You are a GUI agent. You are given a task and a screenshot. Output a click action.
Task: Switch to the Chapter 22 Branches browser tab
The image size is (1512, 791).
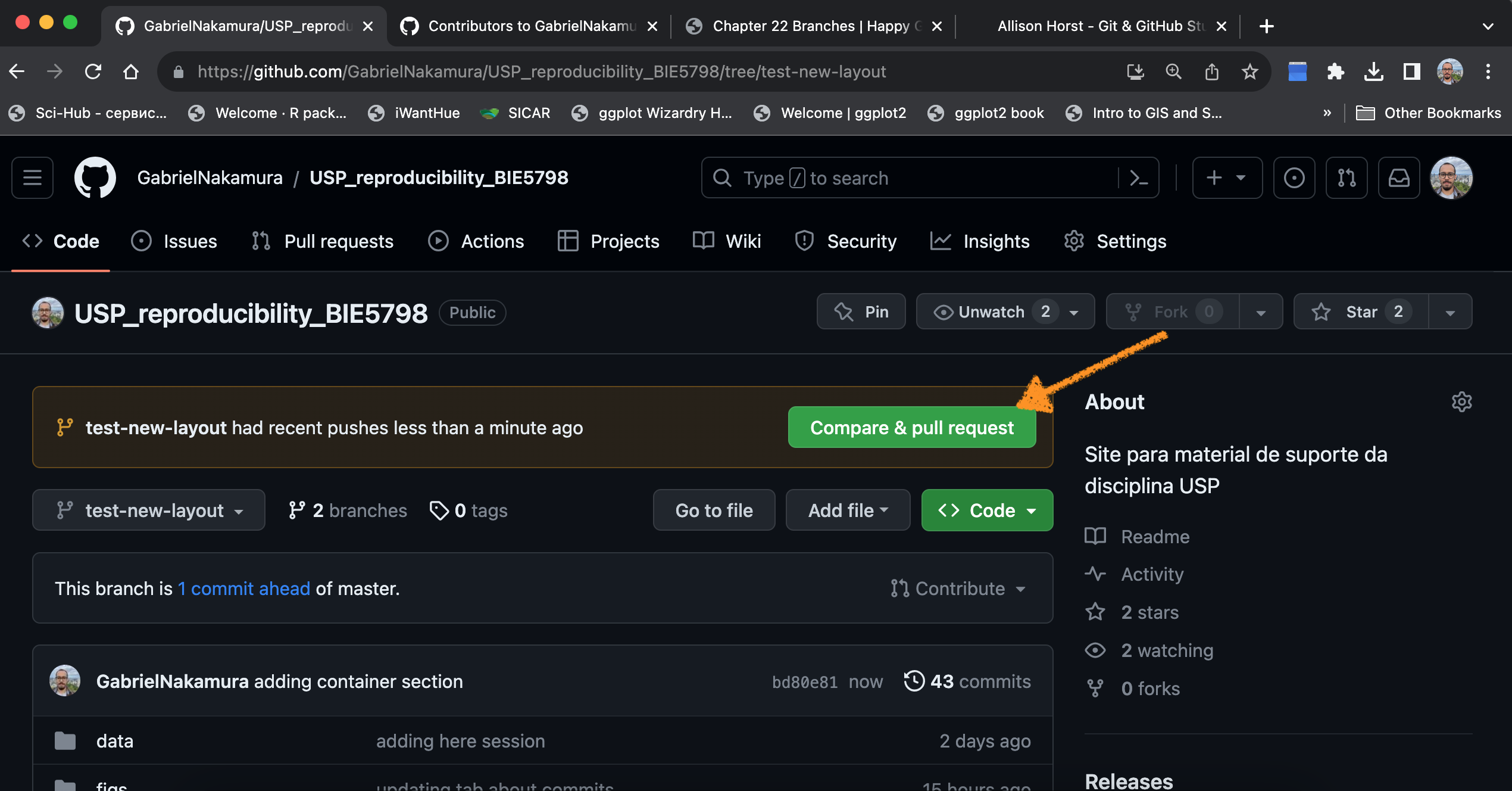point(814,26)
